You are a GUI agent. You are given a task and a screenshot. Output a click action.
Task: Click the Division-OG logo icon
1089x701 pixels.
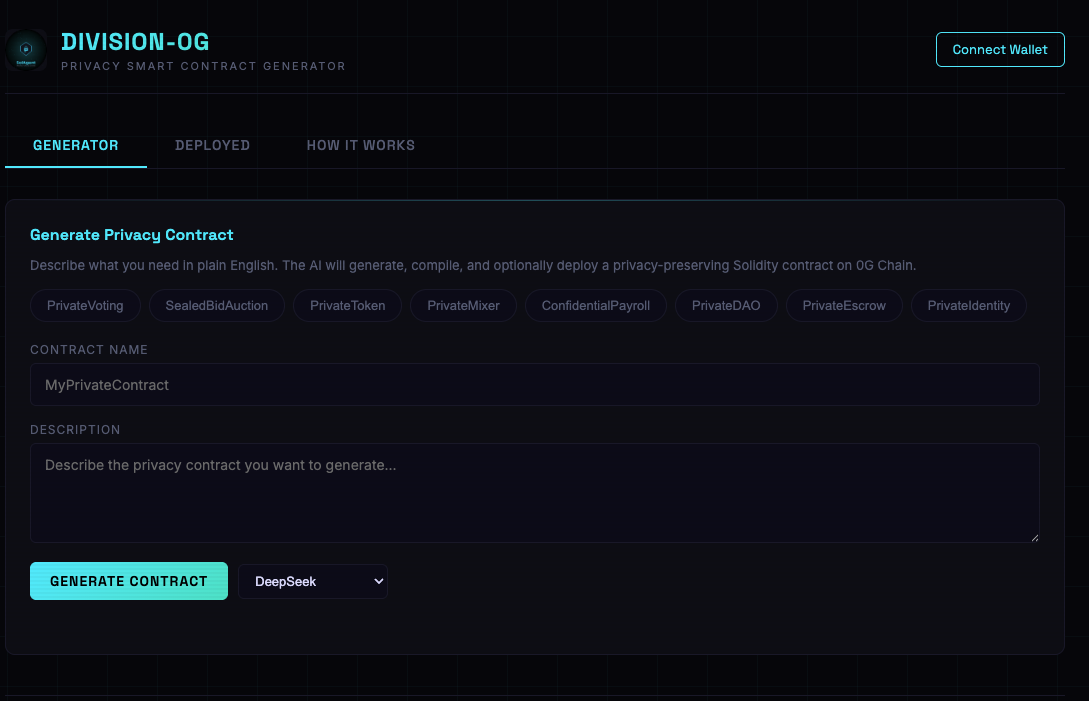pyautogui.click(x=26, y=49)
